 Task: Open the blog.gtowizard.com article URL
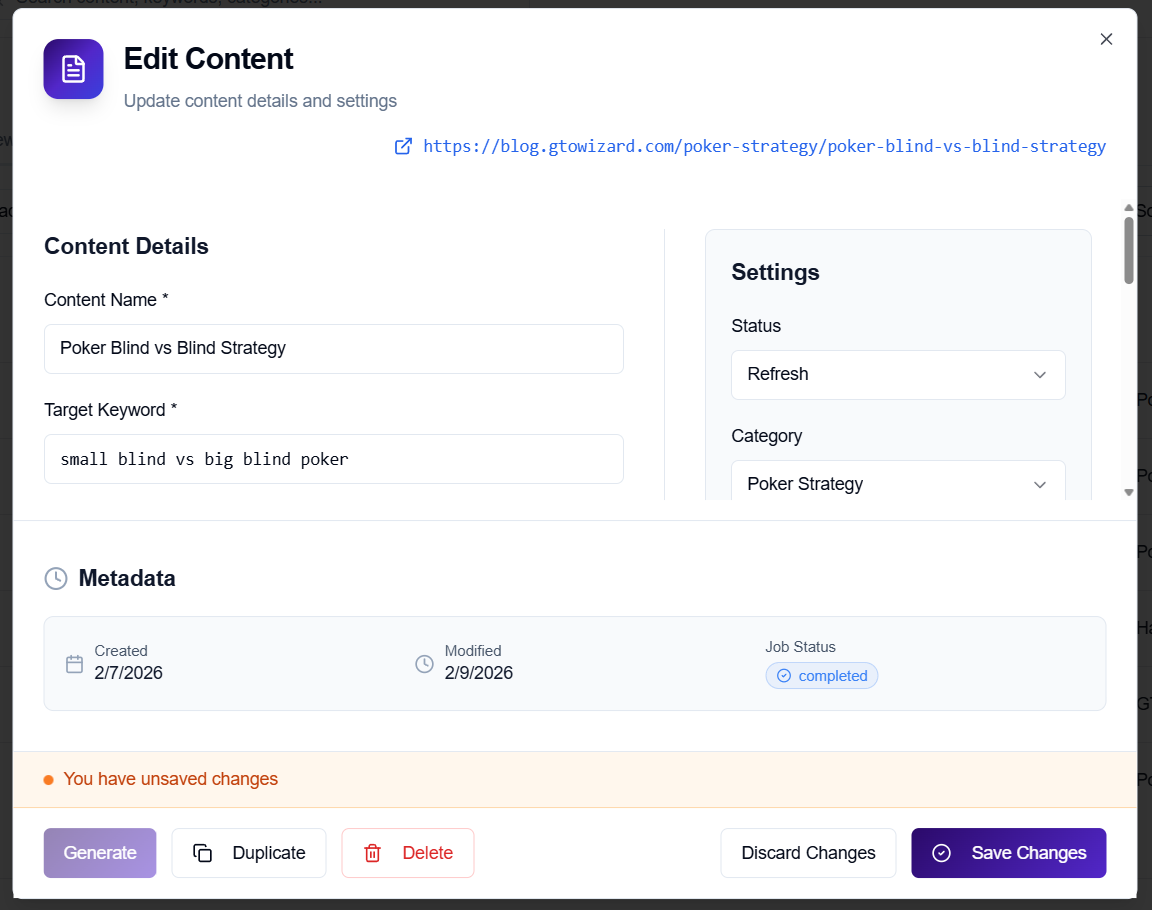pyautogui.click(x=764, y=146)
